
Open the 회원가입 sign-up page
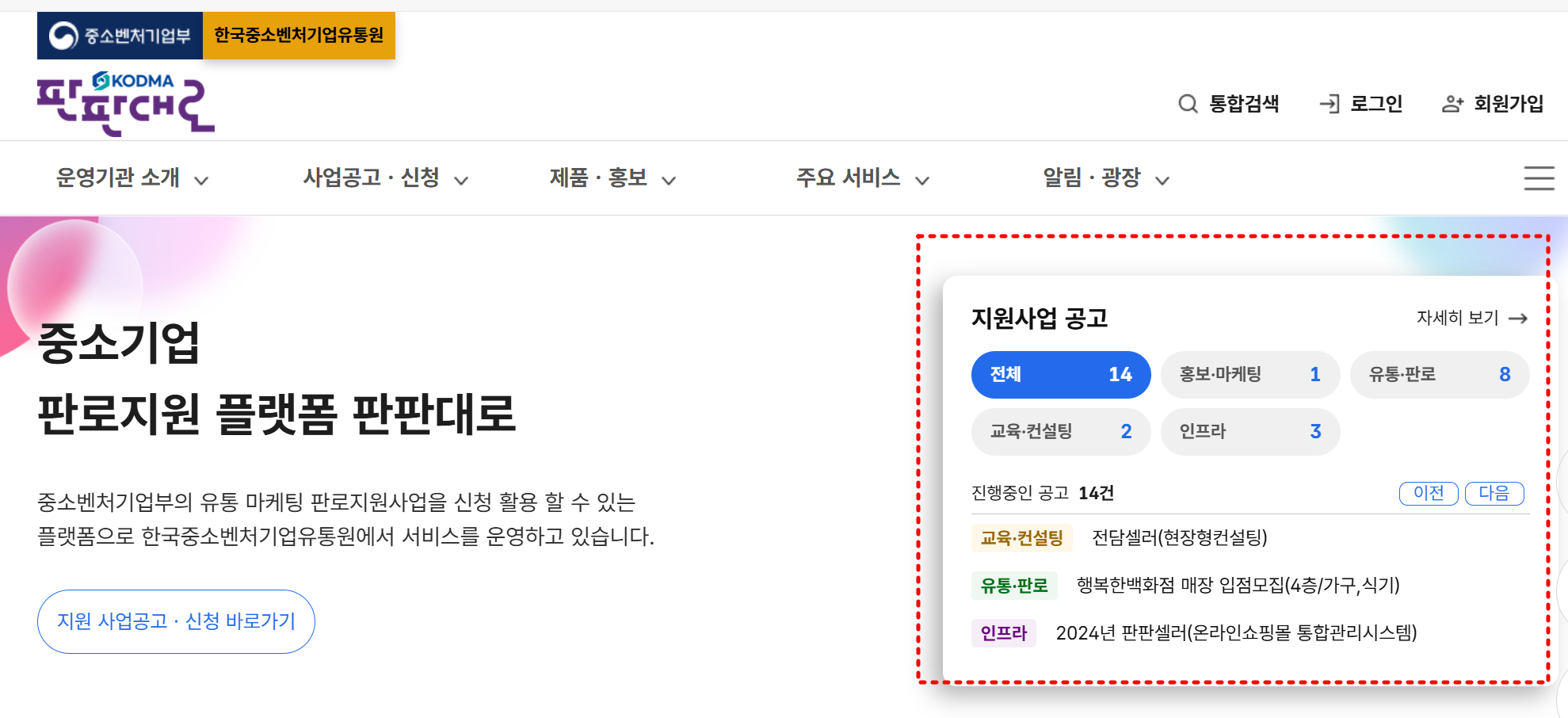pyautogui.click(x=1509, y=104)
